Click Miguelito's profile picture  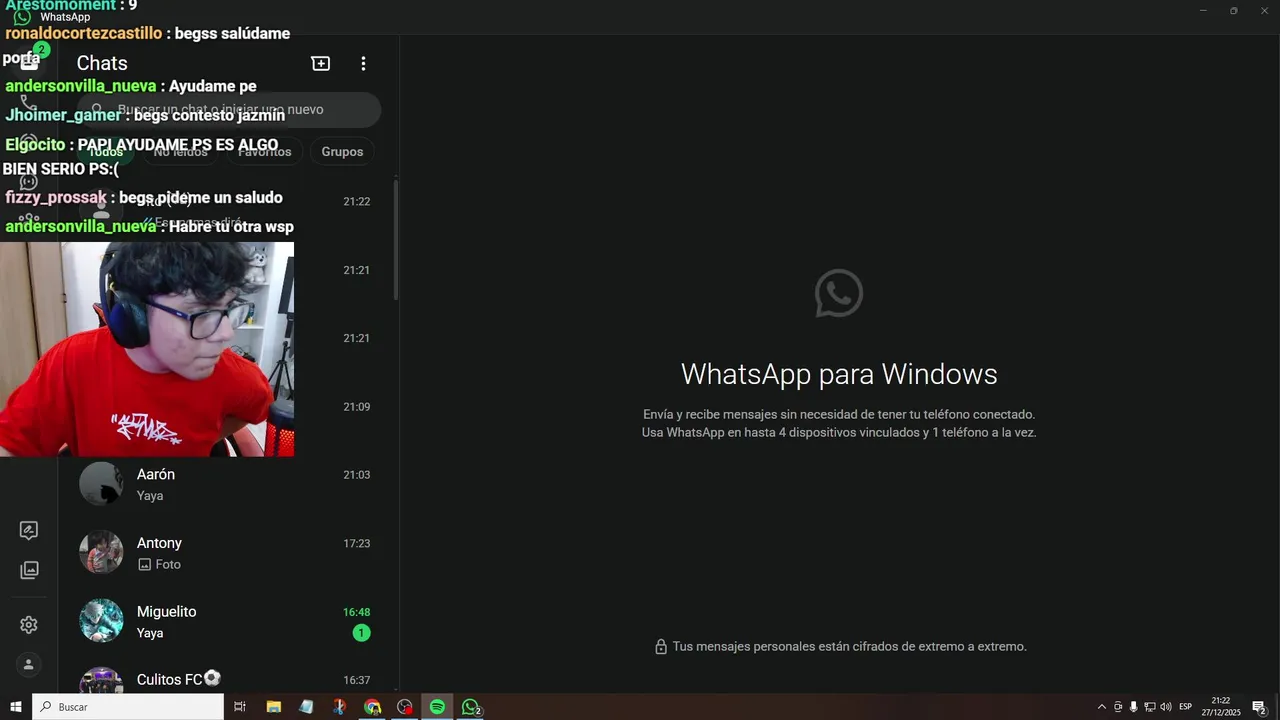click(101, 621)
